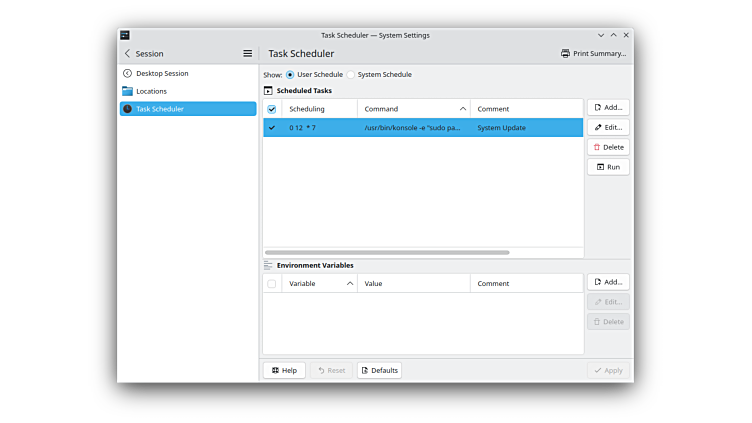Select the User Schedule radio button
752x423 pixels.
click(x=290, y=74)
